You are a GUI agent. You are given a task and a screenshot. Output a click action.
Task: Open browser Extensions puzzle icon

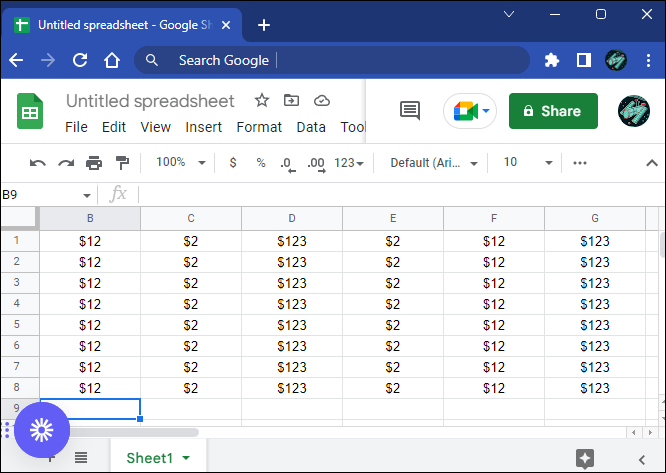[552, 60]
